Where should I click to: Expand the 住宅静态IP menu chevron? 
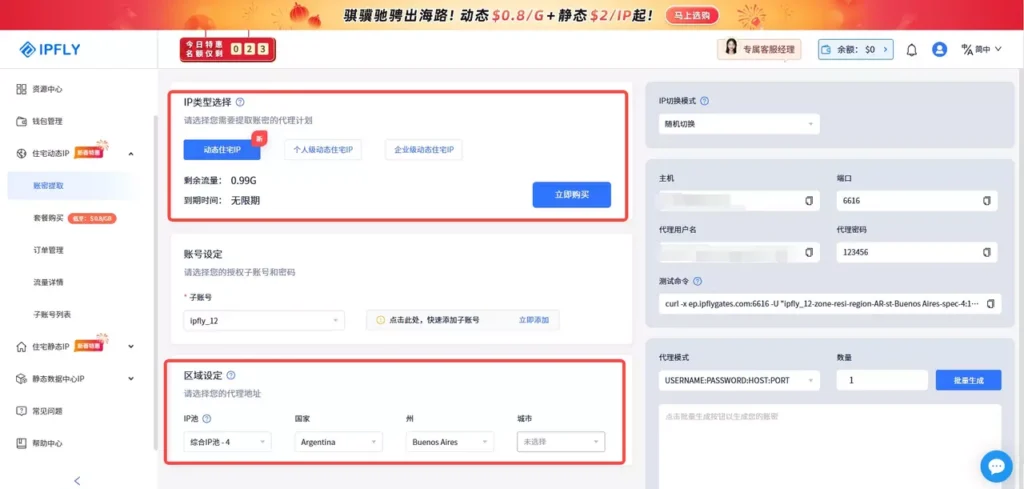tap(131, 347)
